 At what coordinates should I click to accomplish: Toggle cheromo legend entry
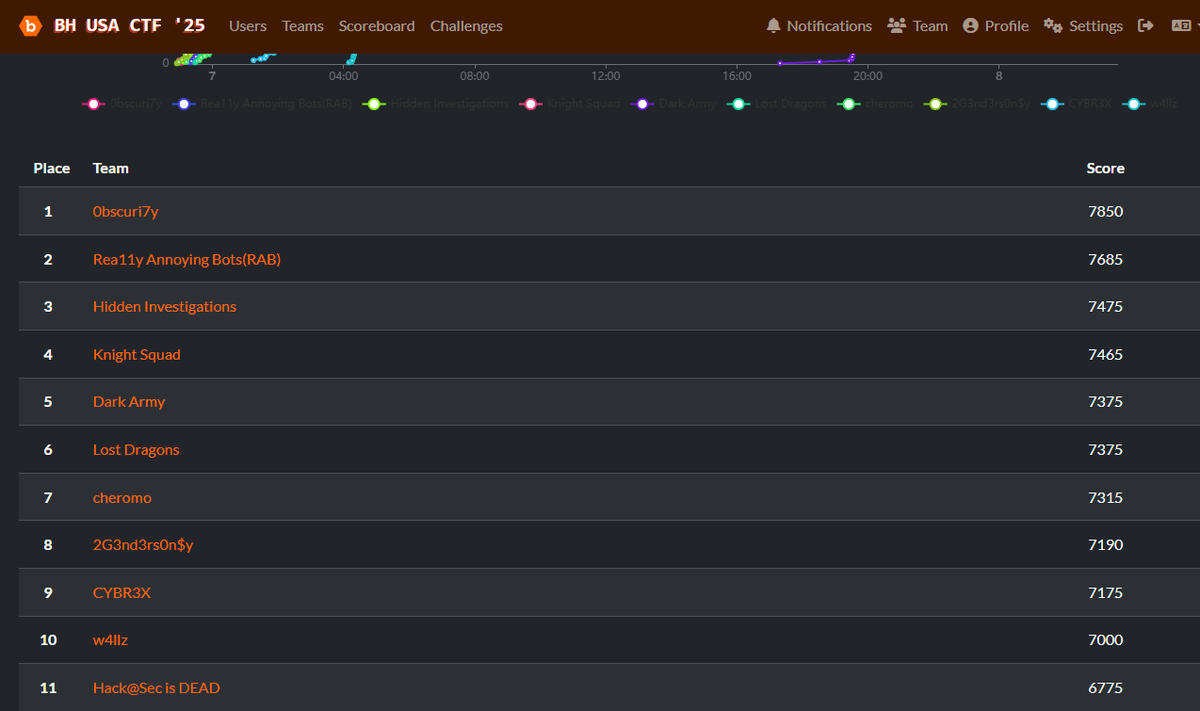click(x=875, y=103)
